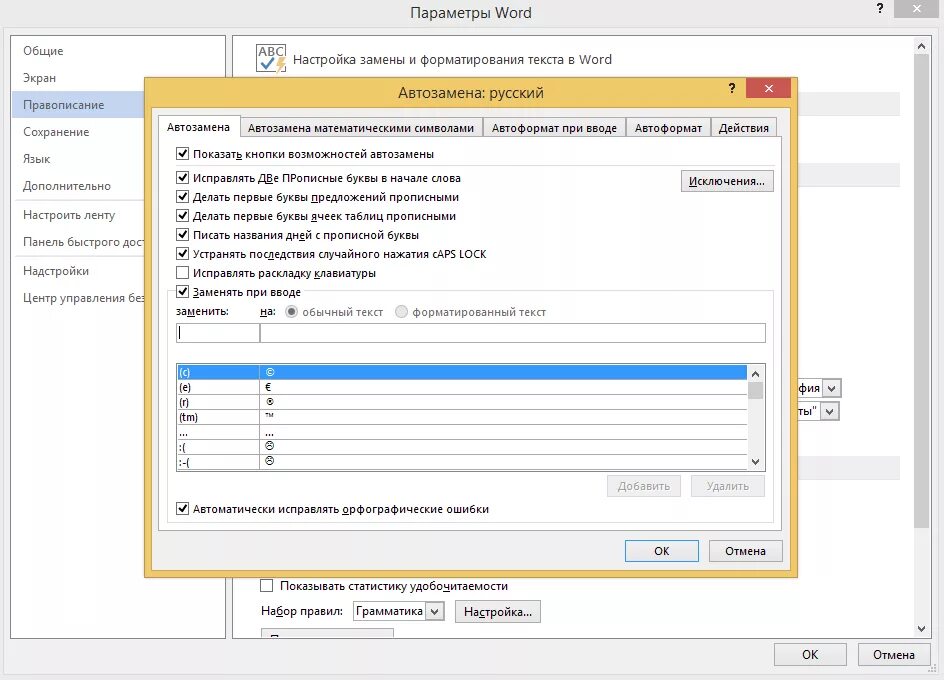
Task: Select the '(r)' registered symbol row
Action: [462, 402]
